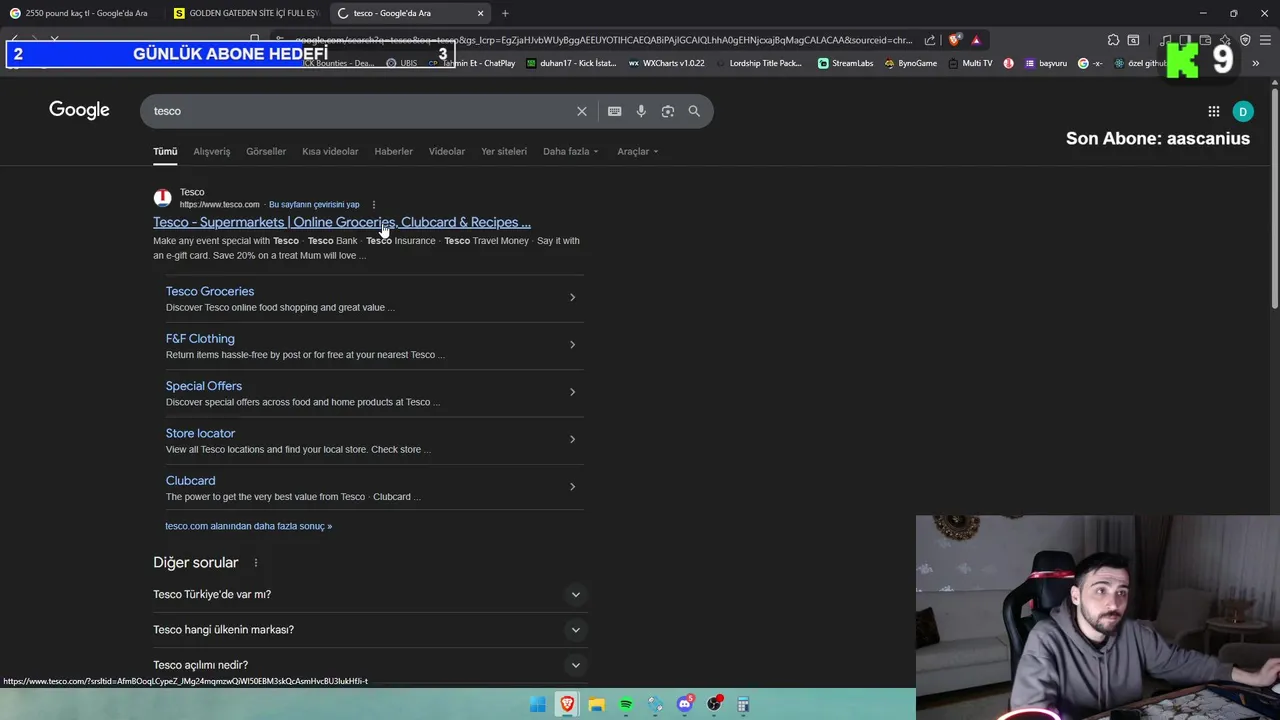Start voice search with the microphone icon
The height and width of the screenshot is (720, 1280).
[641, 111]
